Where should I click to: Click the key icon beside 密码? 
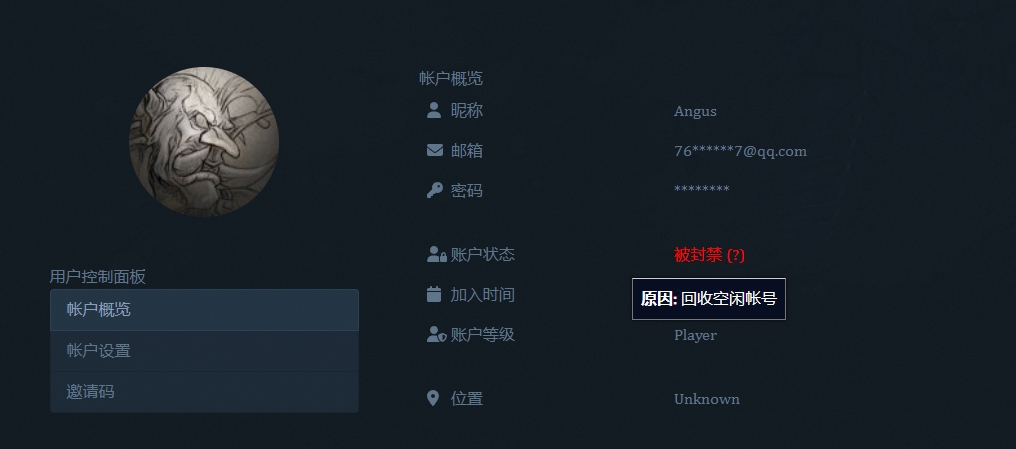(x=435, y=190)
